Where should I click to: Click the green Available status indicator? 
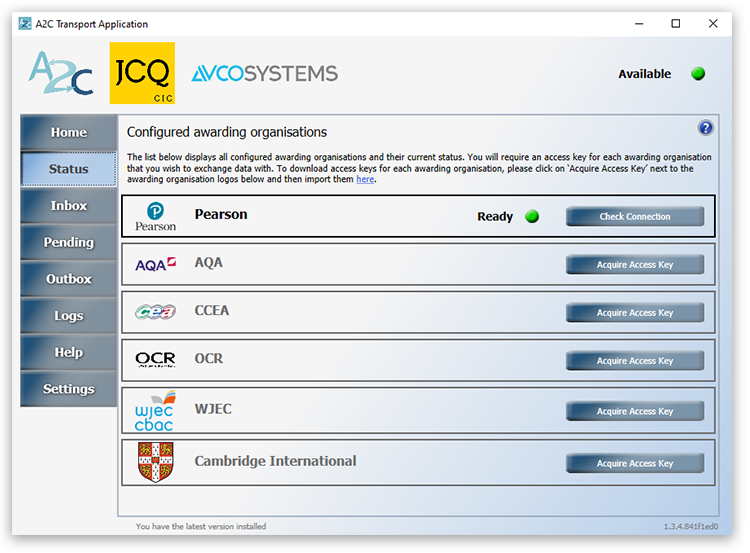point(698,74)
